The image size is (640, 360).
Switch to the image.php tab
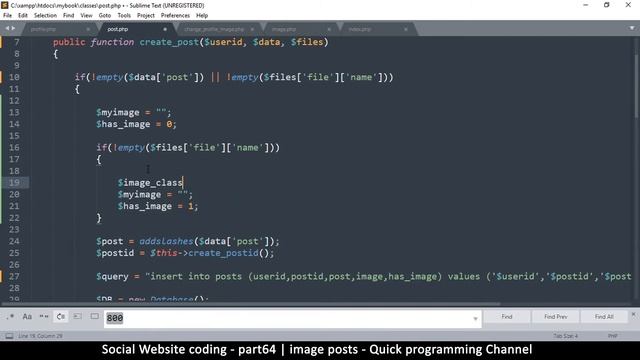[284, 29]
